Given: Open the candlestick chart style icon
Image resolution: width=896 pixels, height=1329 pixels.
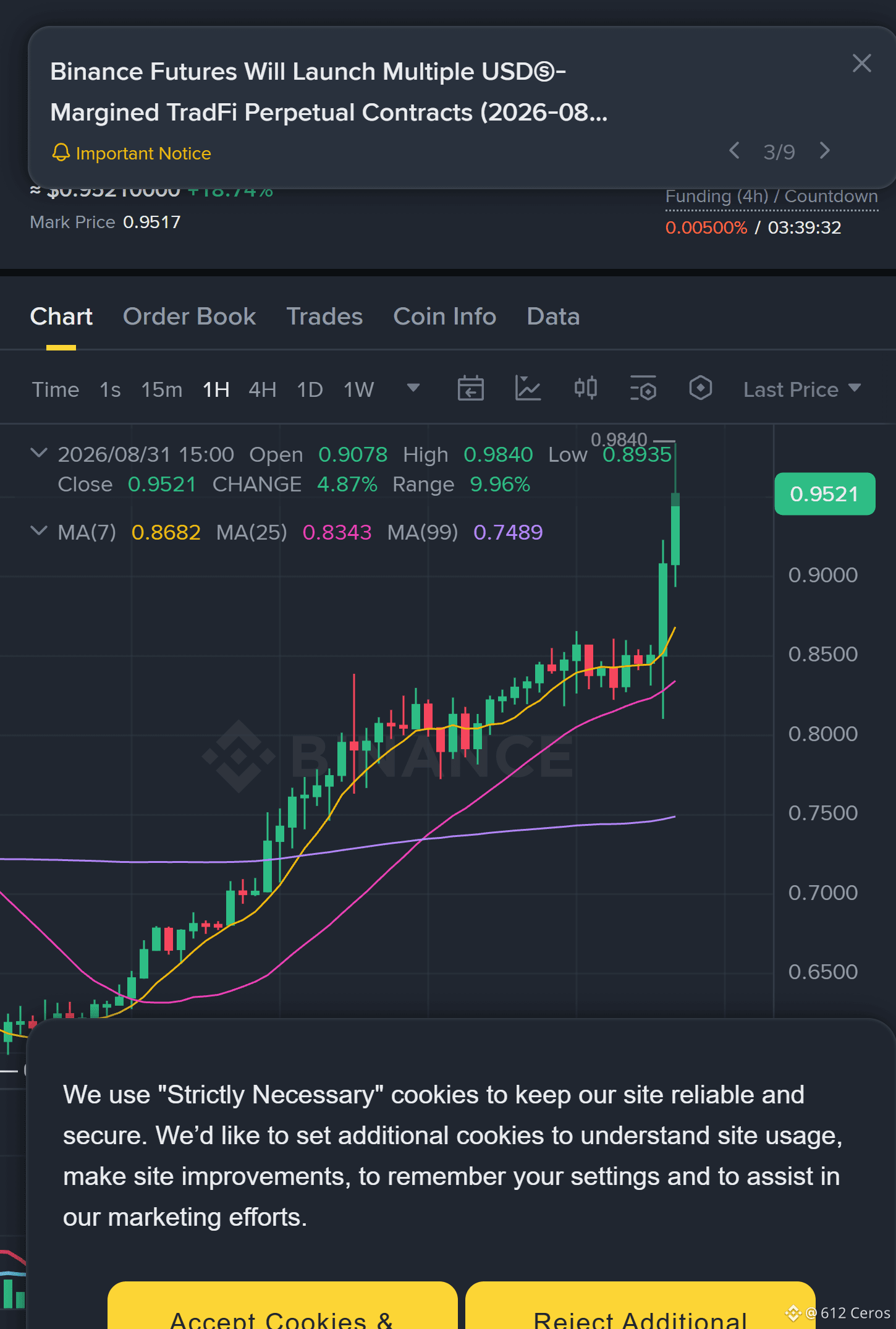Looking at the screenshot, I should click(586, 388).
